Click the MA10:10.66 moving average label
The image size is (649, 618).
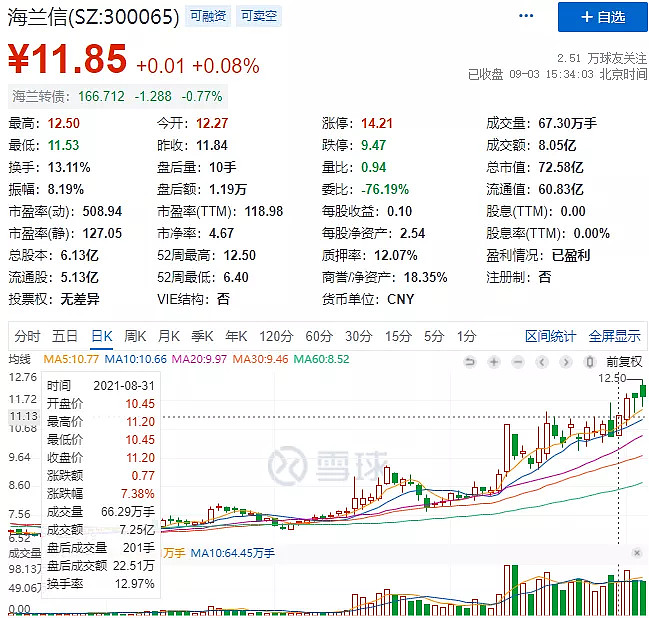coord(135,359)
